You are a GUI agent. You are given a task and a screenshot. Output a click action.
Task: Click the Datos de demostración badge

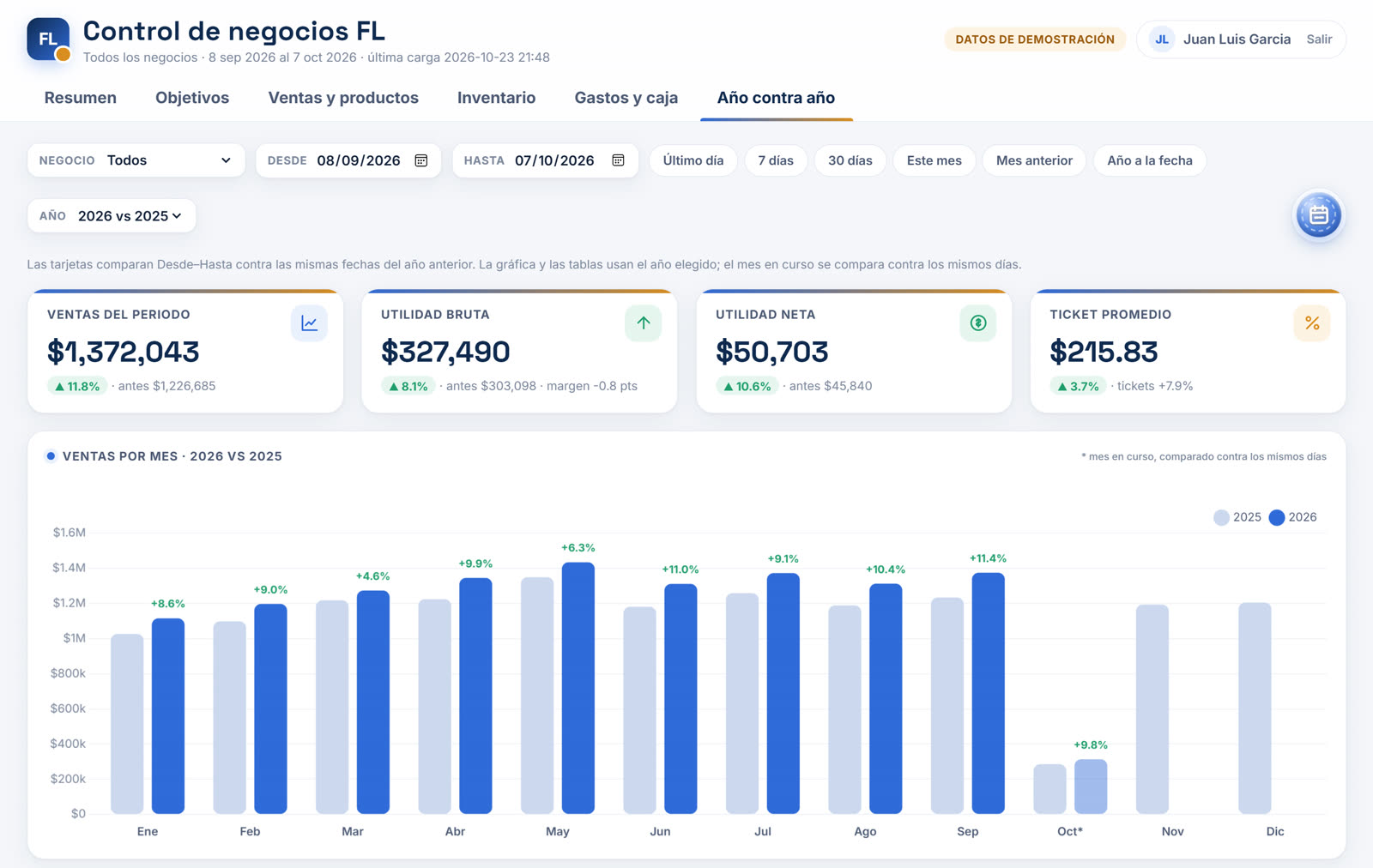[x=1035, y=39]
